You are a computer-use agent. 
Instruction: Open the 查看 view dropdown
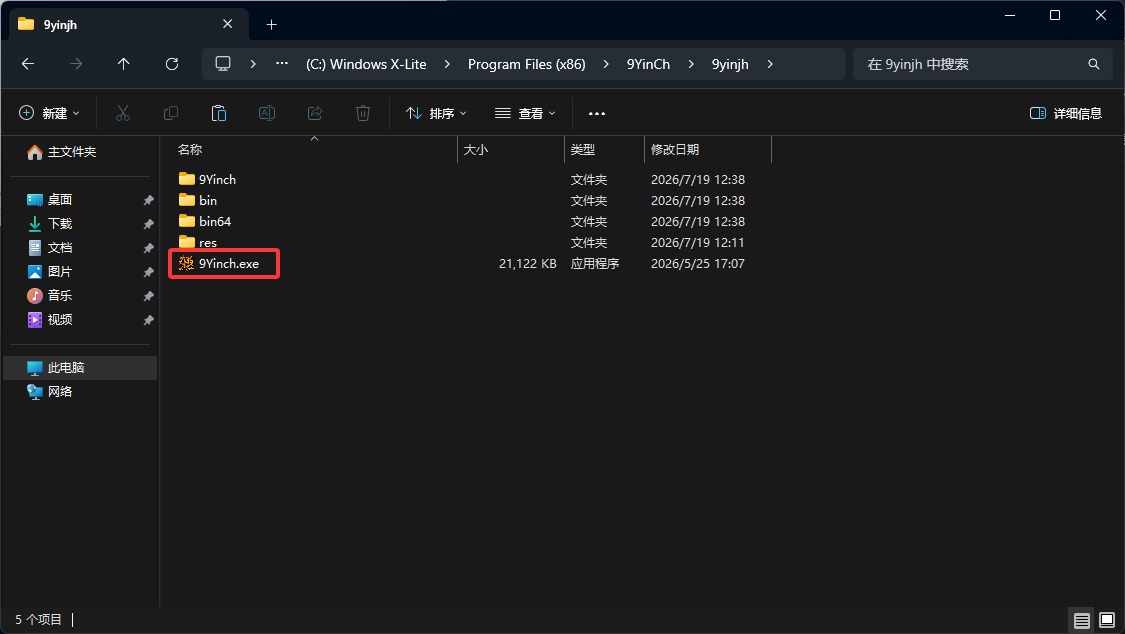pyautogui.click(x=525, y=113)
